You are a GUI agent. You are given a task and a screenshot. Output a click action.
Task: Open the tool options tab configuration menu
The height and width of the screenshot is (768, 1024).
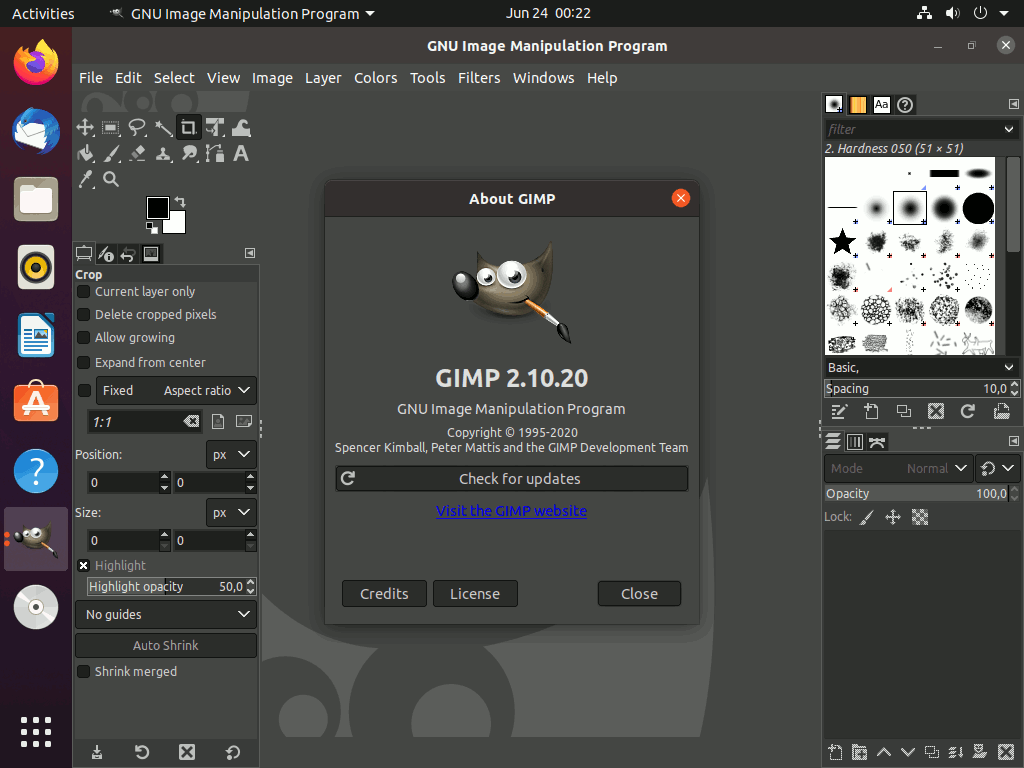250,253
